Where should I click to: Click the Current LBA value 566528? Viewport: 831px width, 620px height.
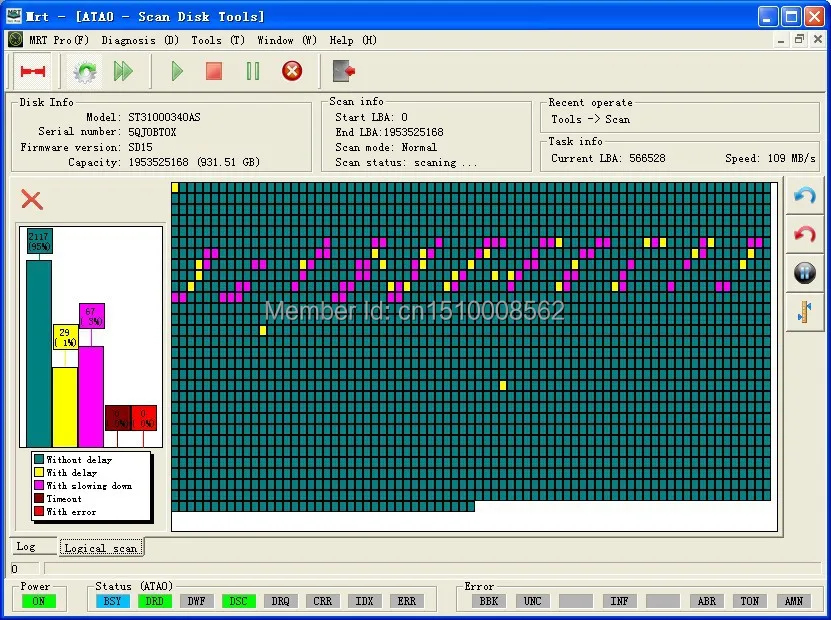pos(647,158)
